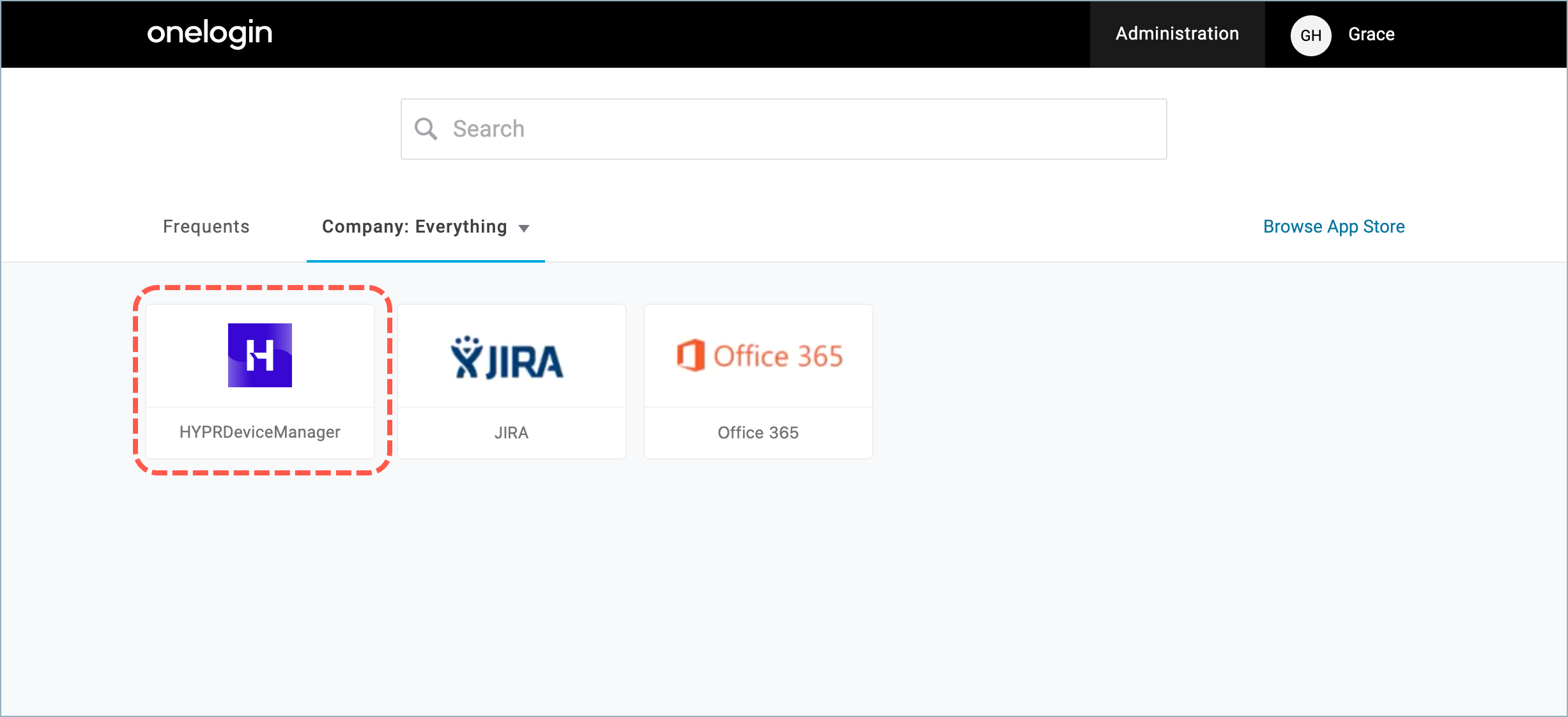Follow the Browse App Store link
Viewport: 1568px width, 717px height.
pyautogui.click(x=1334, y=227)
